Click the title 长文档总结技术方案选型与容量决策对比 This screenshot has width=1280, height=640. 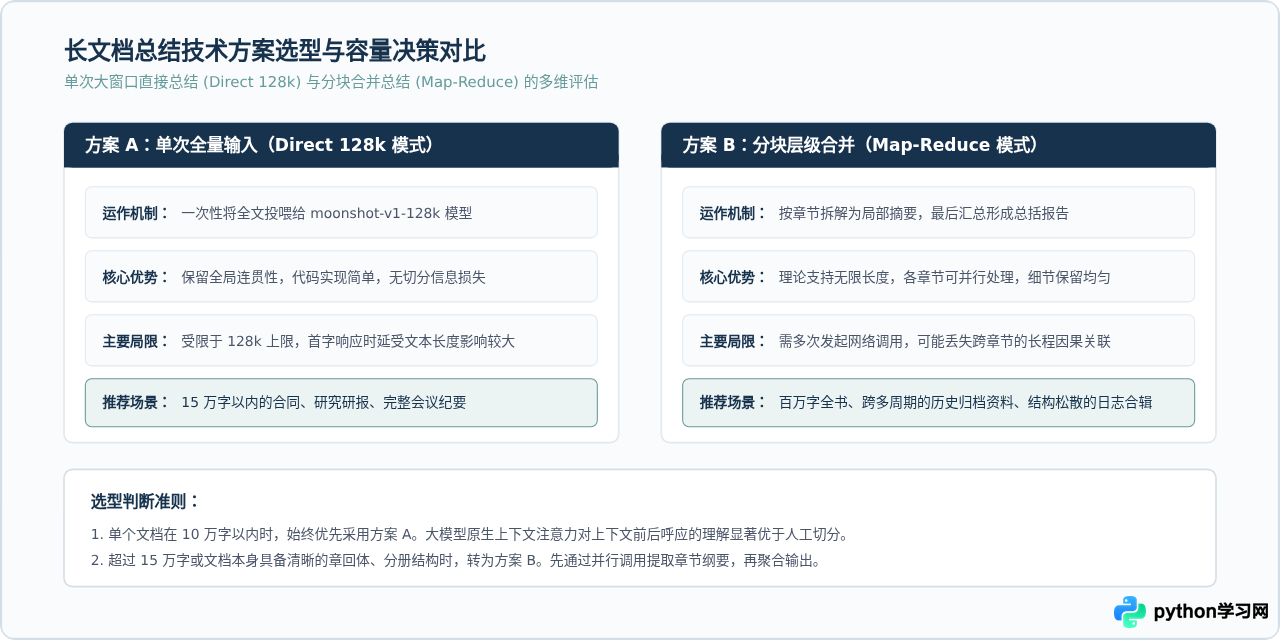[275, 51]
